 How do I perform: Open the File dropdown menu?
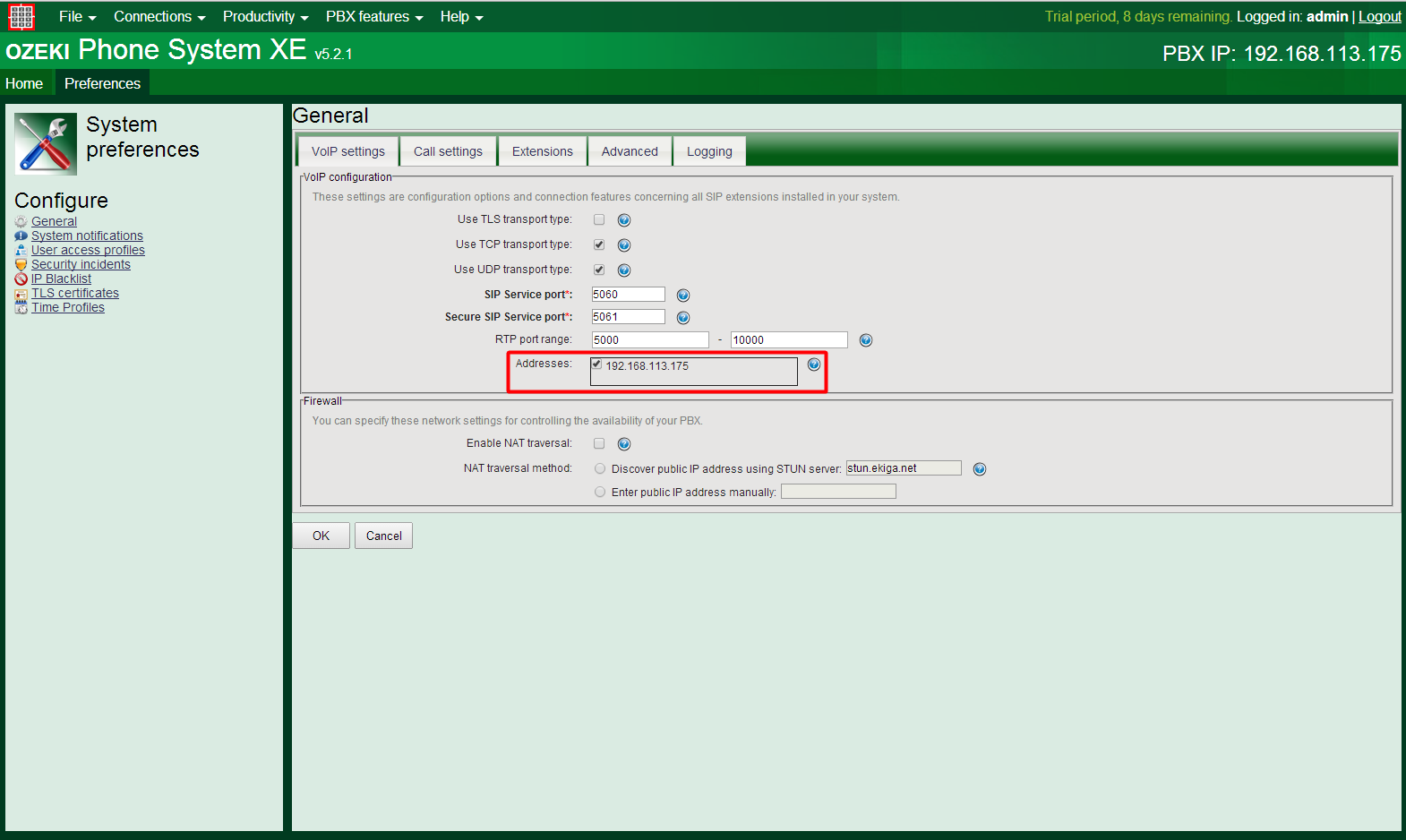point(77,17)
